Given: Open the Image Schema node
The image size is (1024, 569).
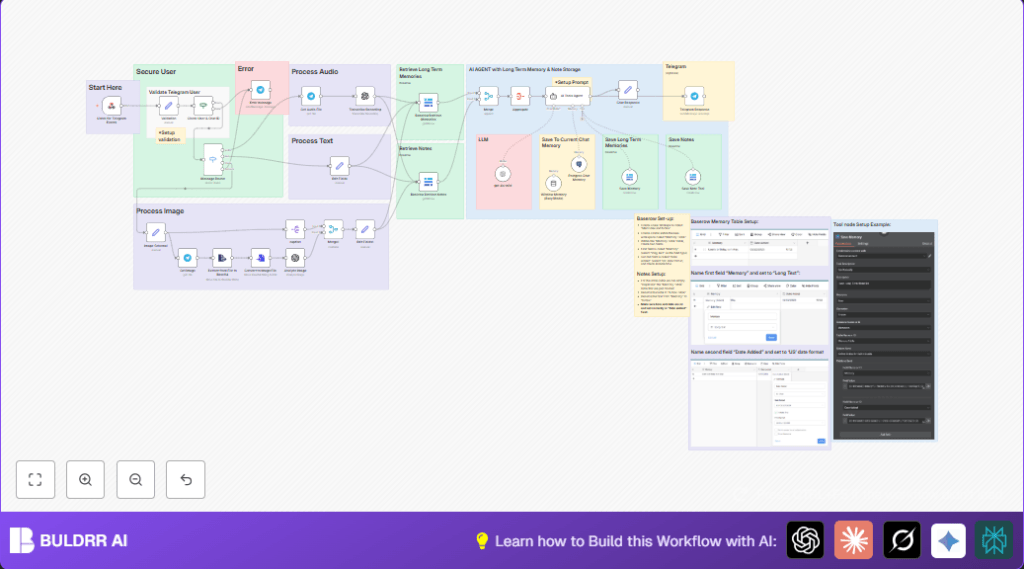Looking at the screenshot, I should [155, 233].
